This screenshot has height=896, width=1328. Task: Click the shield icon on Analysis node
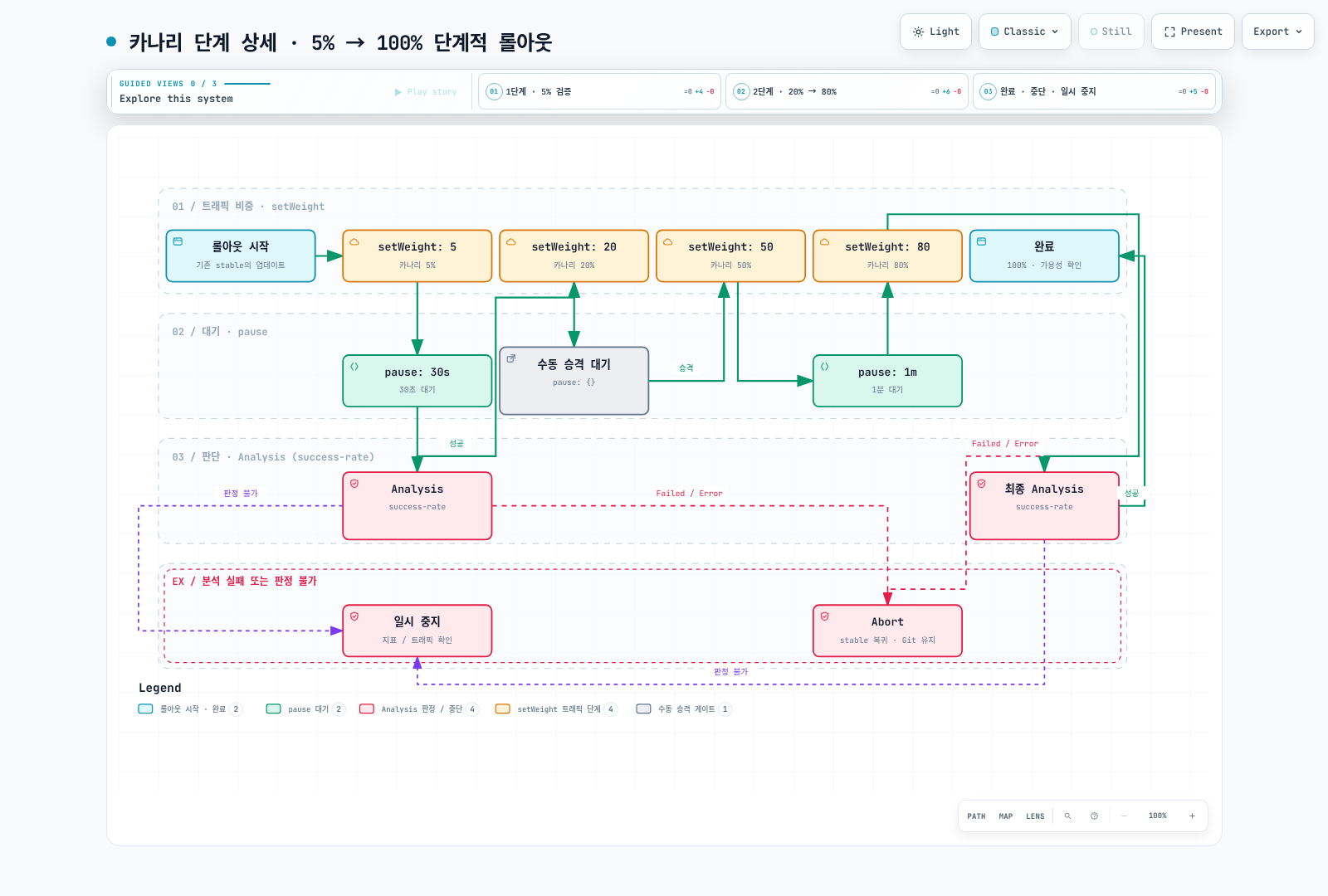(354, 484)
